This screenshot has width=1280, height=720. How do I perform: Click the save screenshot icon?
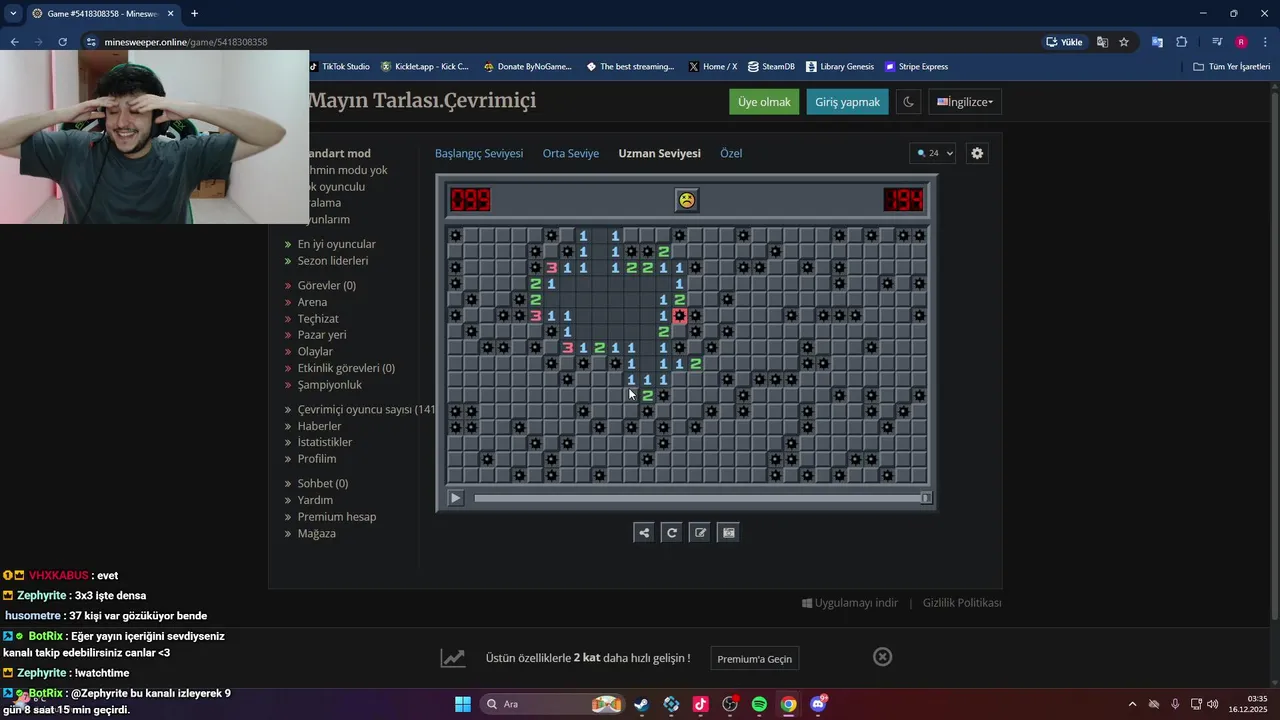729,533
